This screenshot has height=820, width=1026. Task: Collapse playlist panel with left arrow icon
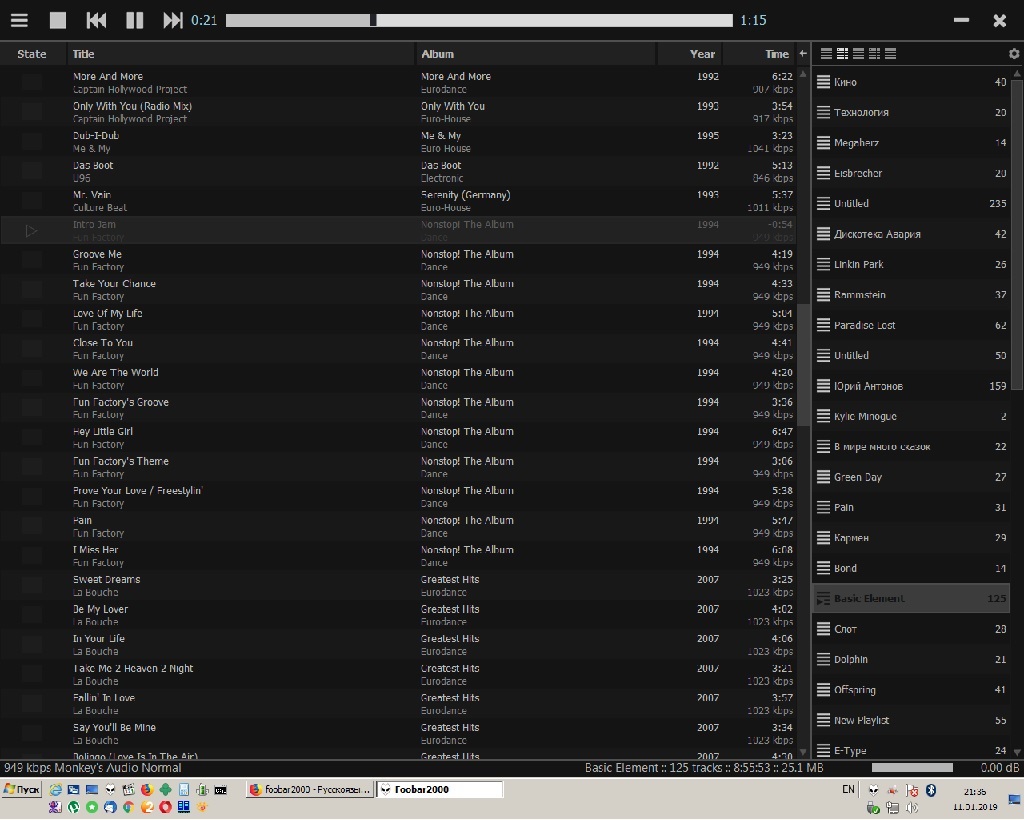click(x=803, y=54)
